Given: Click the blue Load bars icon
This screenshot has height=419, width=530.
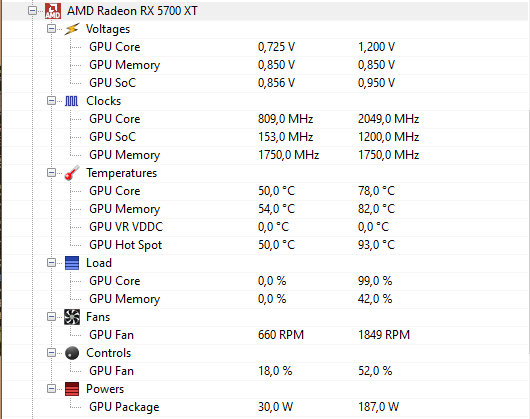Looking at the screenshot, I should [72, 263].
